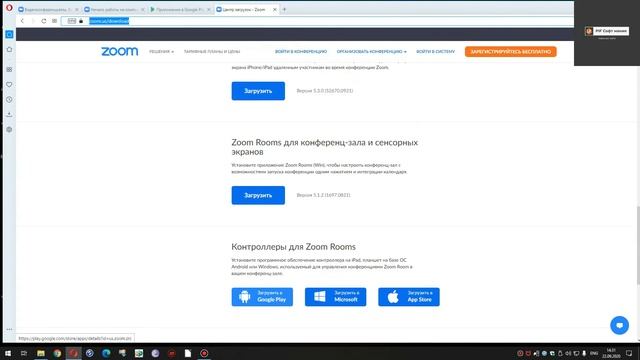This screenshot has width=640, height=360.
Task: Click the VPN badge in address bar
Action: click(72, 21)
